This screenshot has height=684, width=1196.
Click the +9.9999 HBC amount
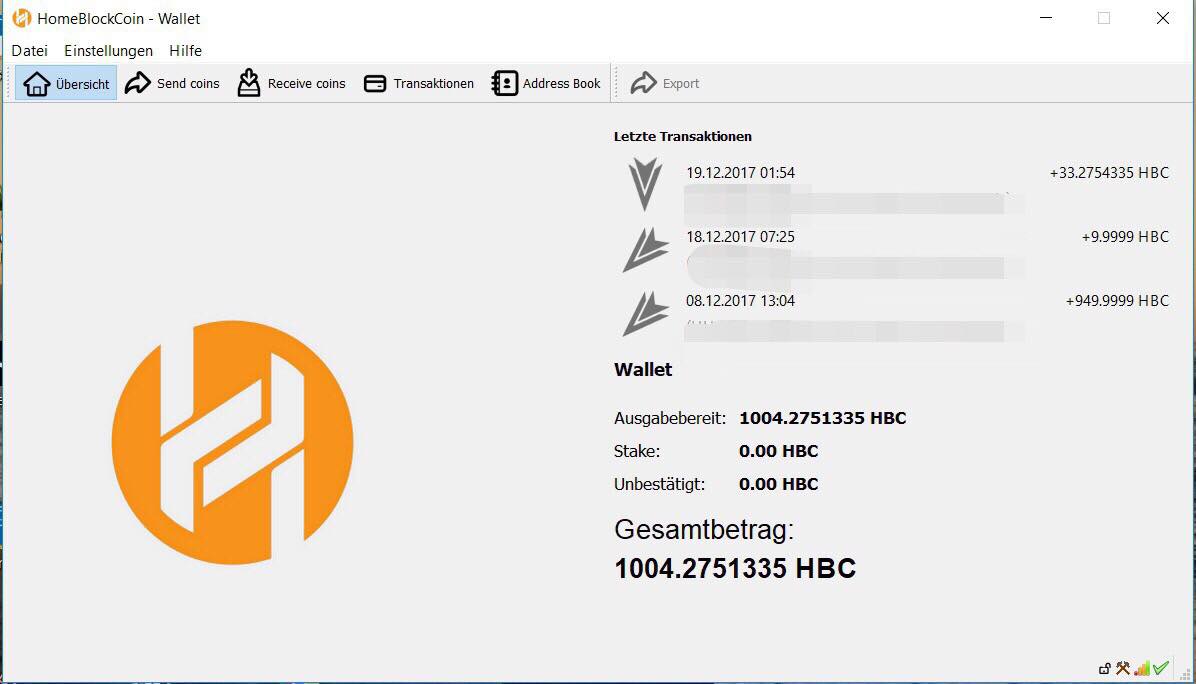(x=1125, y=237)
